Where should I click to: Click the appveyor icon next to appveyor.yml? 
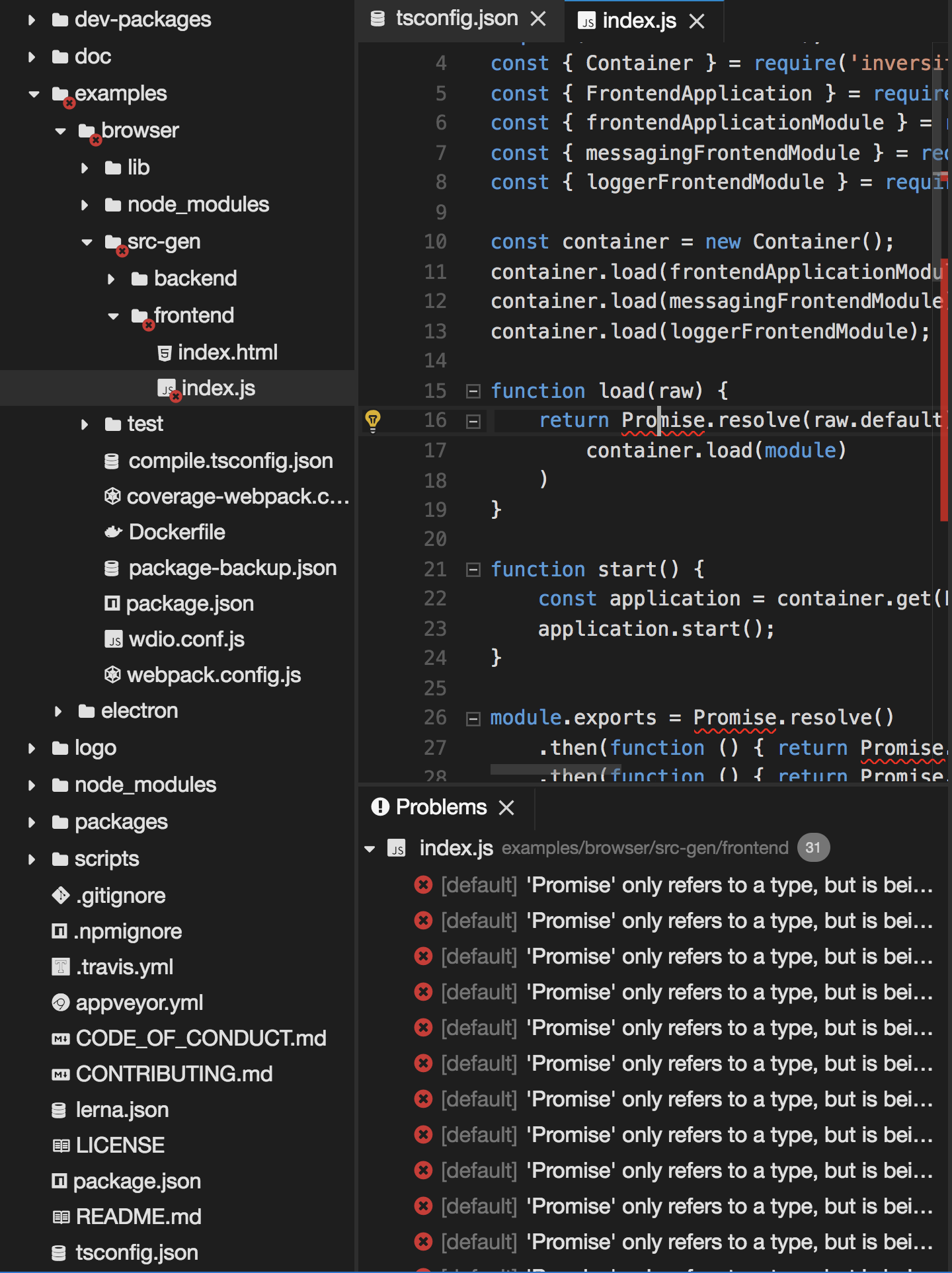pyautogui.click(x=60, y=1003)
